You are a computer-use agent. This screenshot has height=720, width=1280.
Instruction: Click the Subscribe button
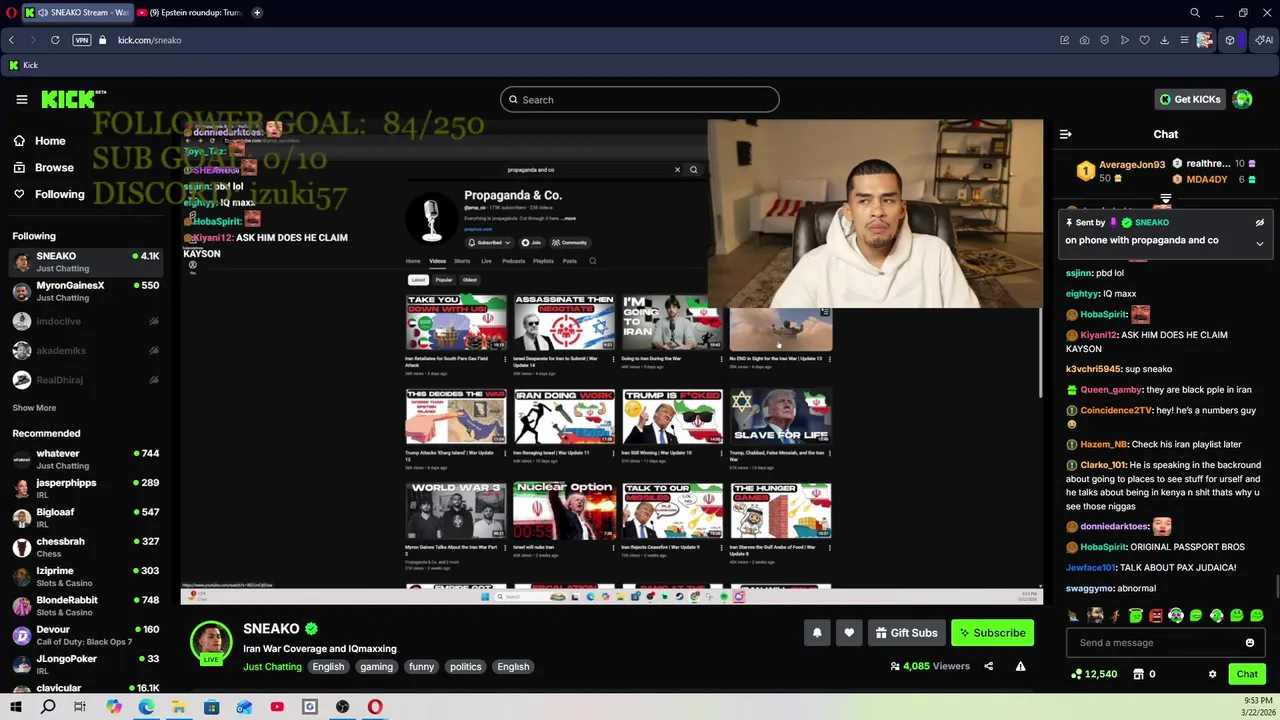coord(992,632)
